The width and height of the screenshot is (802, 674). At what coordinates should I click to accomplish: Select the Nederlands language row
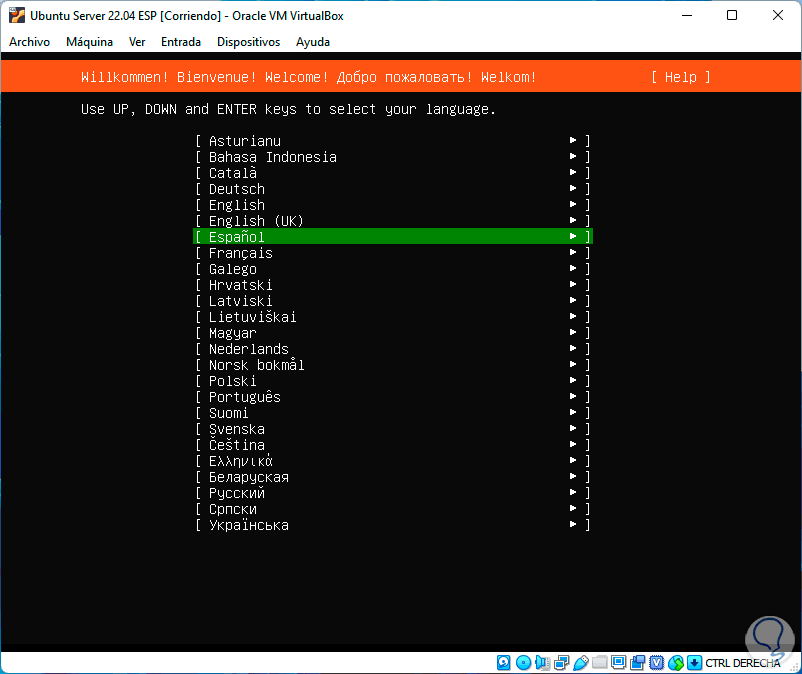click(x=393, y=349)
